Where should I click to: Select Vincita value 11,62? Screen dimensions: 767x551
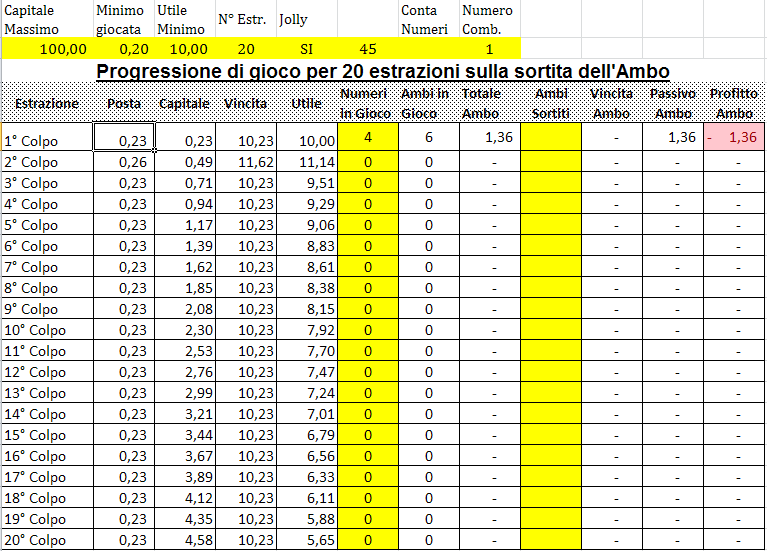point(246,161)
